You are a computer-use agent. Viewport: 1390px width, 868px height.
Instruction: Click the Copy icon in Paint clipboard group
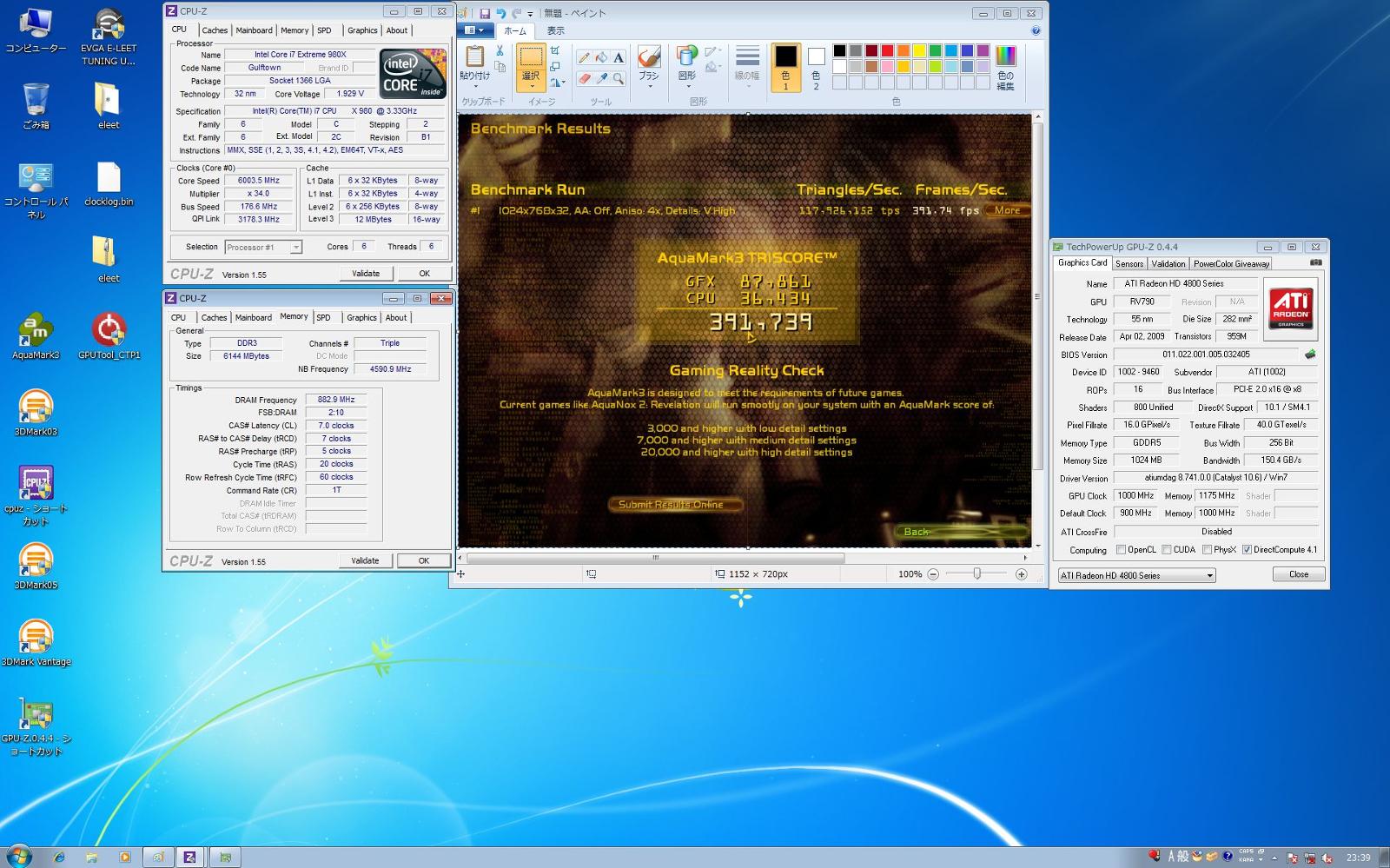[500, 67]
